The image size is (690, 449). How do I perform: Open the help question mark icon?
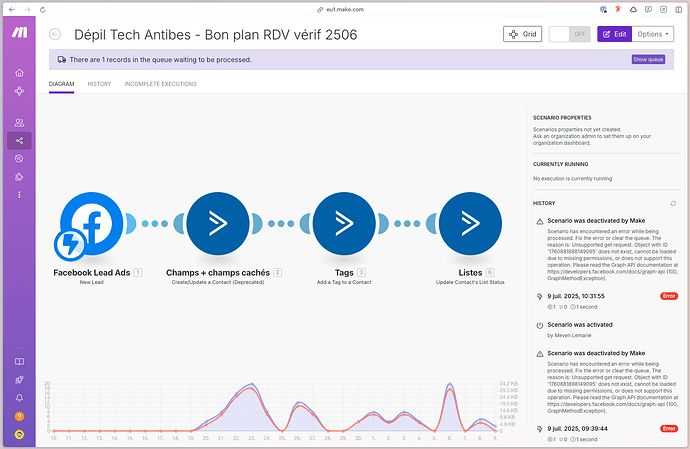click(19, 415)
